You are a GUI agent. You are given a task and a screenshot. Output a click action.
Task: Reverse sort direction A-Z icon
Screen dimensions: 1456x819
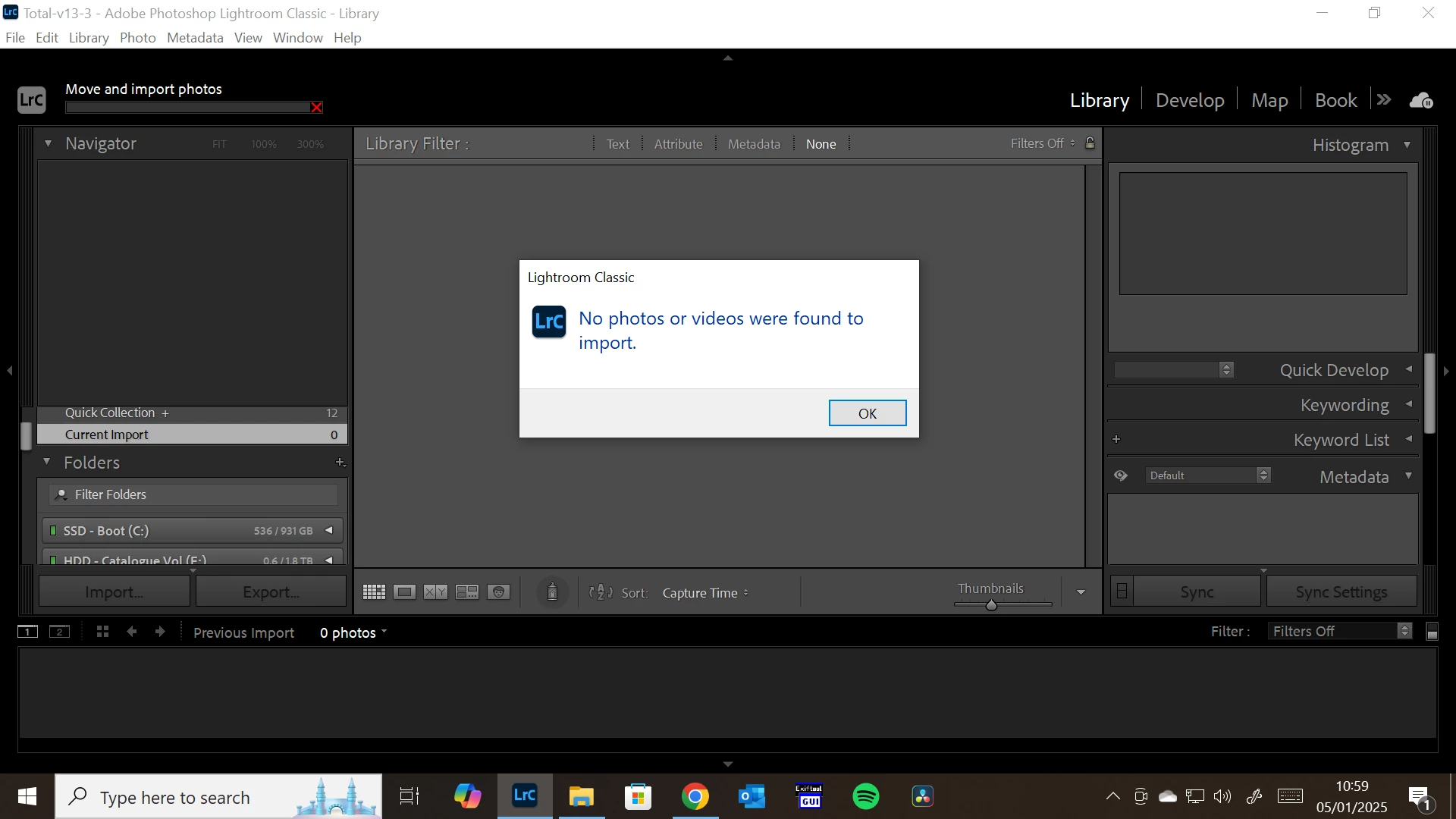pyautogui.click(x=601, y=592)
